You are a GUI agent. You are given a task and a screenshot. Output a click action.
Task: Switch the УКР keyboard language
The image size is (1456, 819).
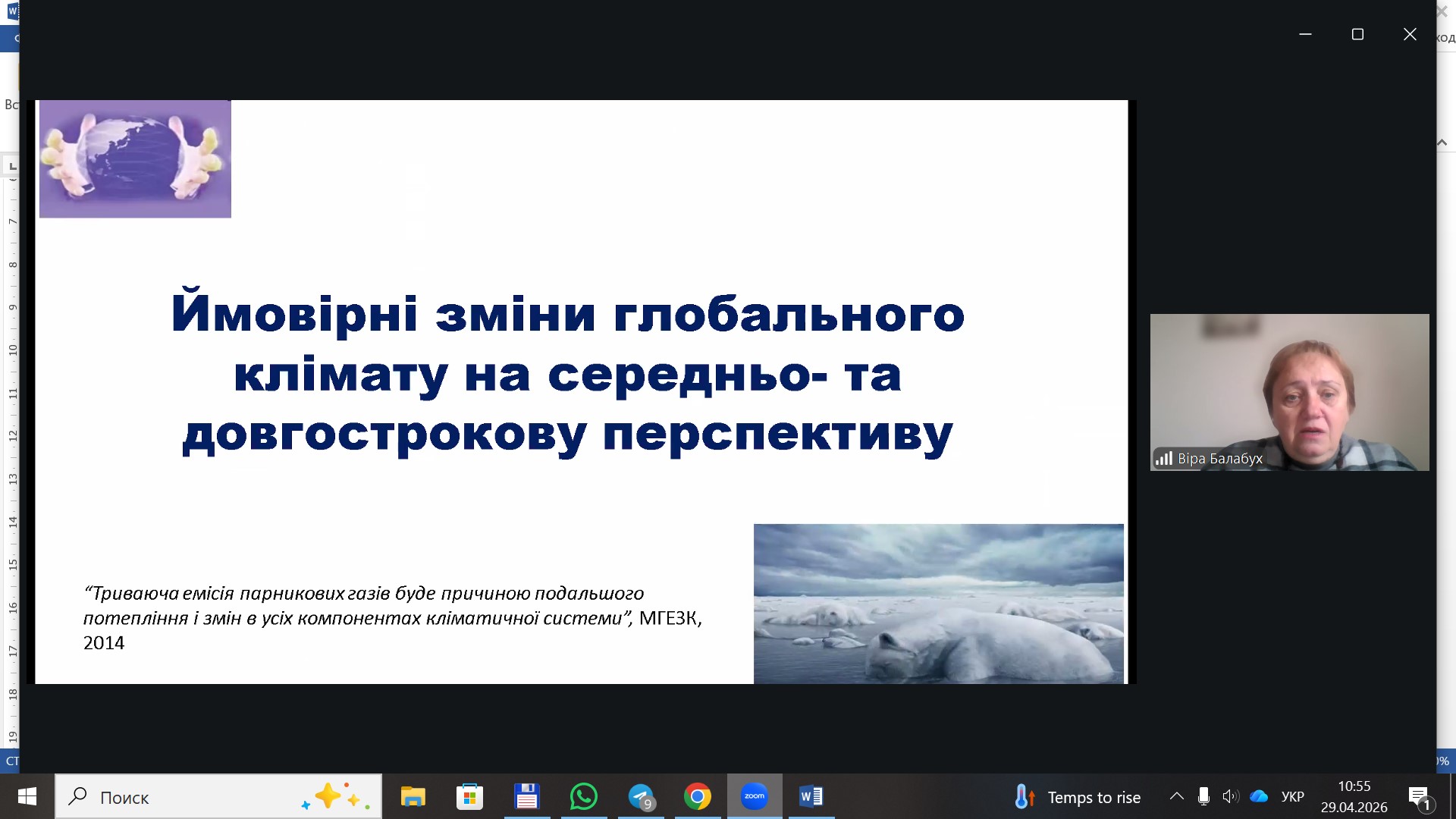[1292, 797]
